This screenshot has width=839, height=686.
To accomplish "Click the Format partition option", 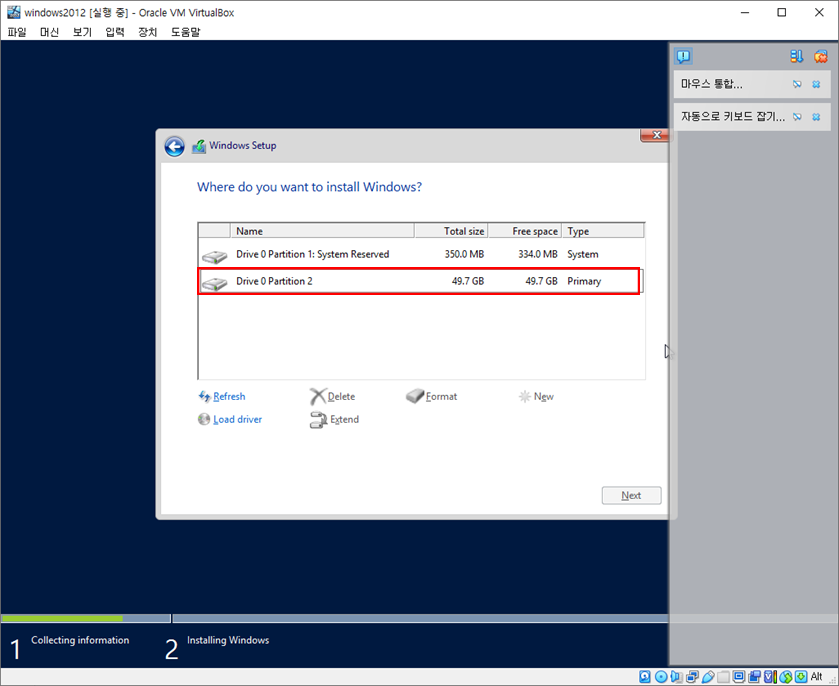I will click(x=432, y=397).
